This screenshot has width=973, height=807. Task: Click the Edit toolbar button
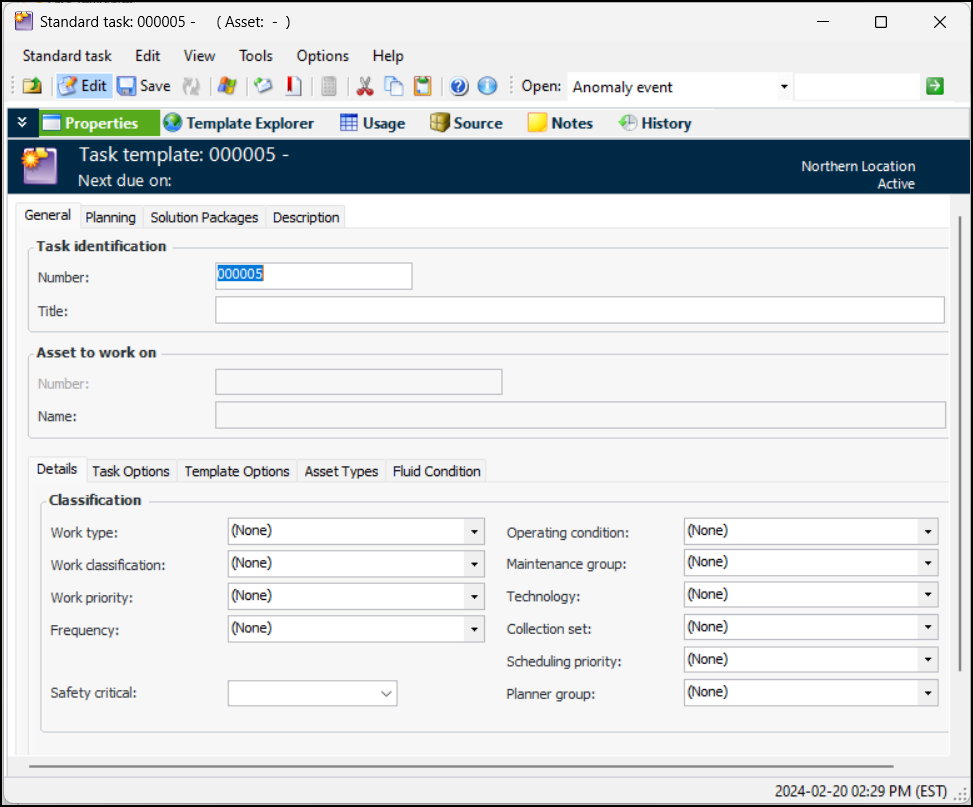tap(83, 86)
